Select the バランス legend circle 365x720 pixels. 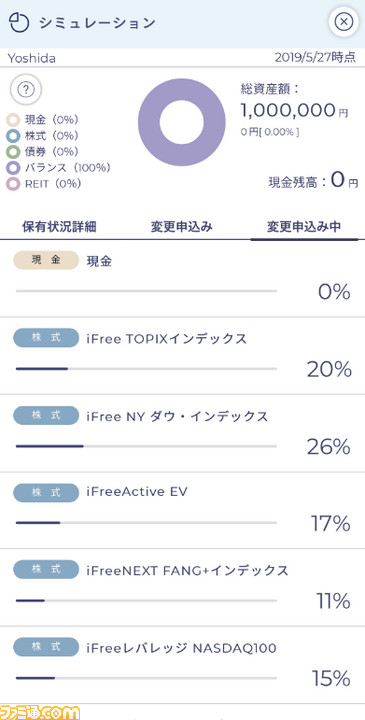pos(13,168)
